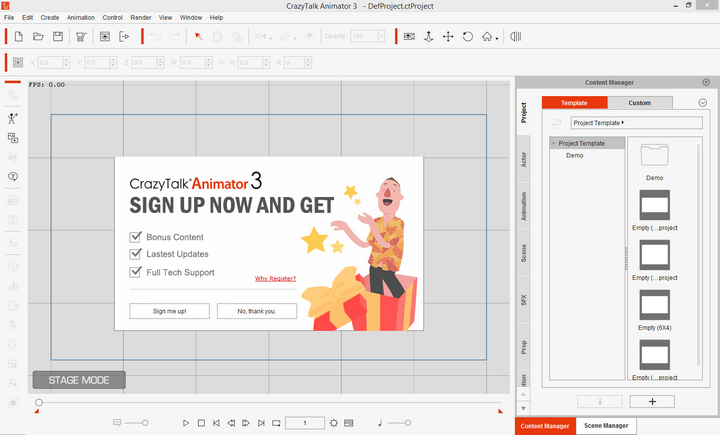
Task: Click the Export icon in the toolbar
Action: coord(124,37)
